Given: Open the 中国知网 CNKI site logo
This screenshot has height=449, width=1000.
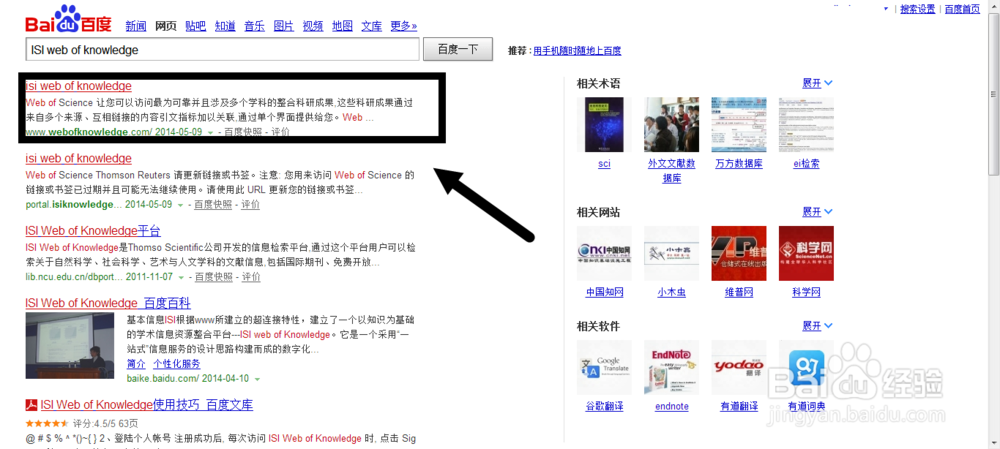Looking at the screenshot, I should (x=604, y=253).
